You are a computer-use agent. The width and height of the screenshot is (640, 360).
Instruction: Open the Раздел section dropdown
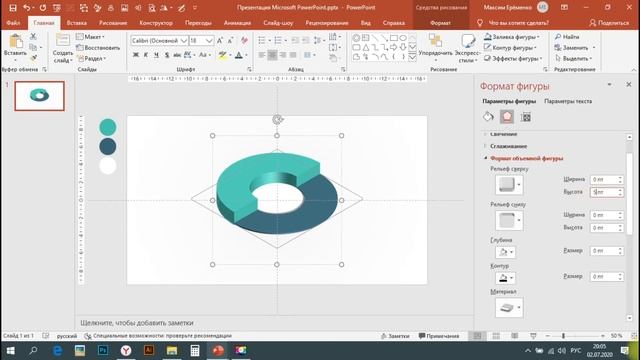(x=92, y=58)
